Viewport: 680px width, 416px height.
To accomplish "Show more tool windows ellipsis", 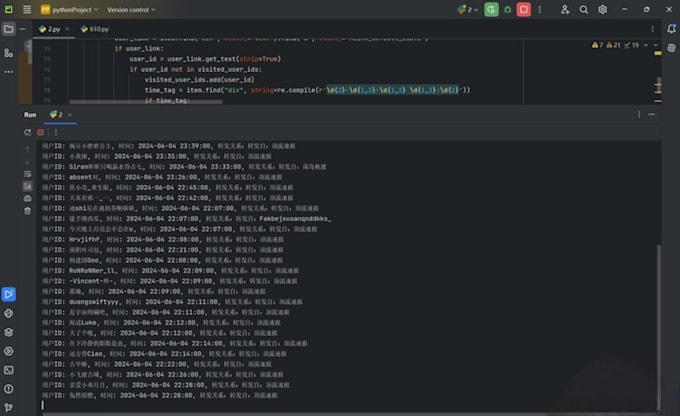I will pyautogui.click(x=8, y=72).
